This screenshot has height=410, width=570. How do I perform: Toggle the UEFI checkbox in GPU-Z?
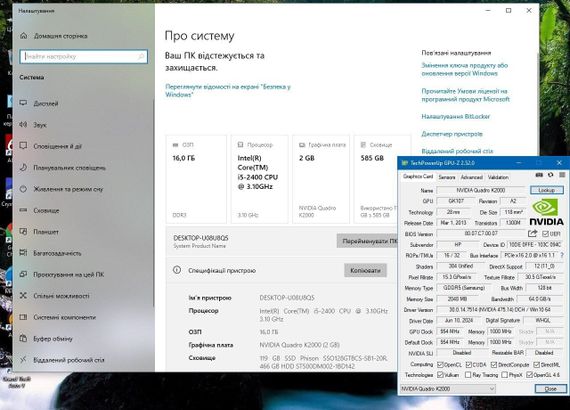(x=545, y=234)
